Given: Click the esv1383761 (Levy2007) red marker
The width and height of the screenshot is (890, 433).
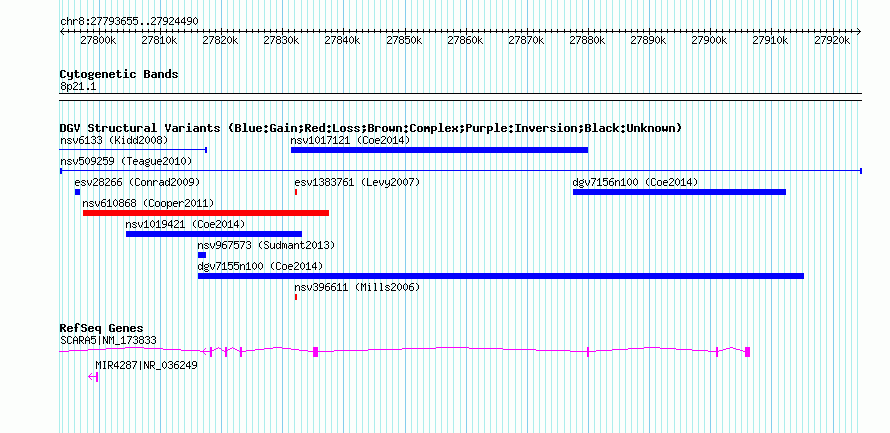Looking at the screenshot, I should [296, 192].
